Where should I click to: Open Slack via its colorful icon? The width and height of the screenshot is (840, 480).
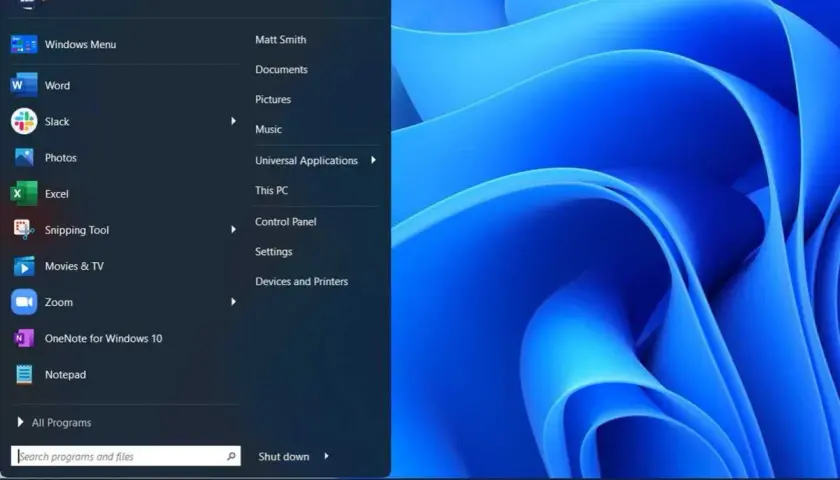24,122
